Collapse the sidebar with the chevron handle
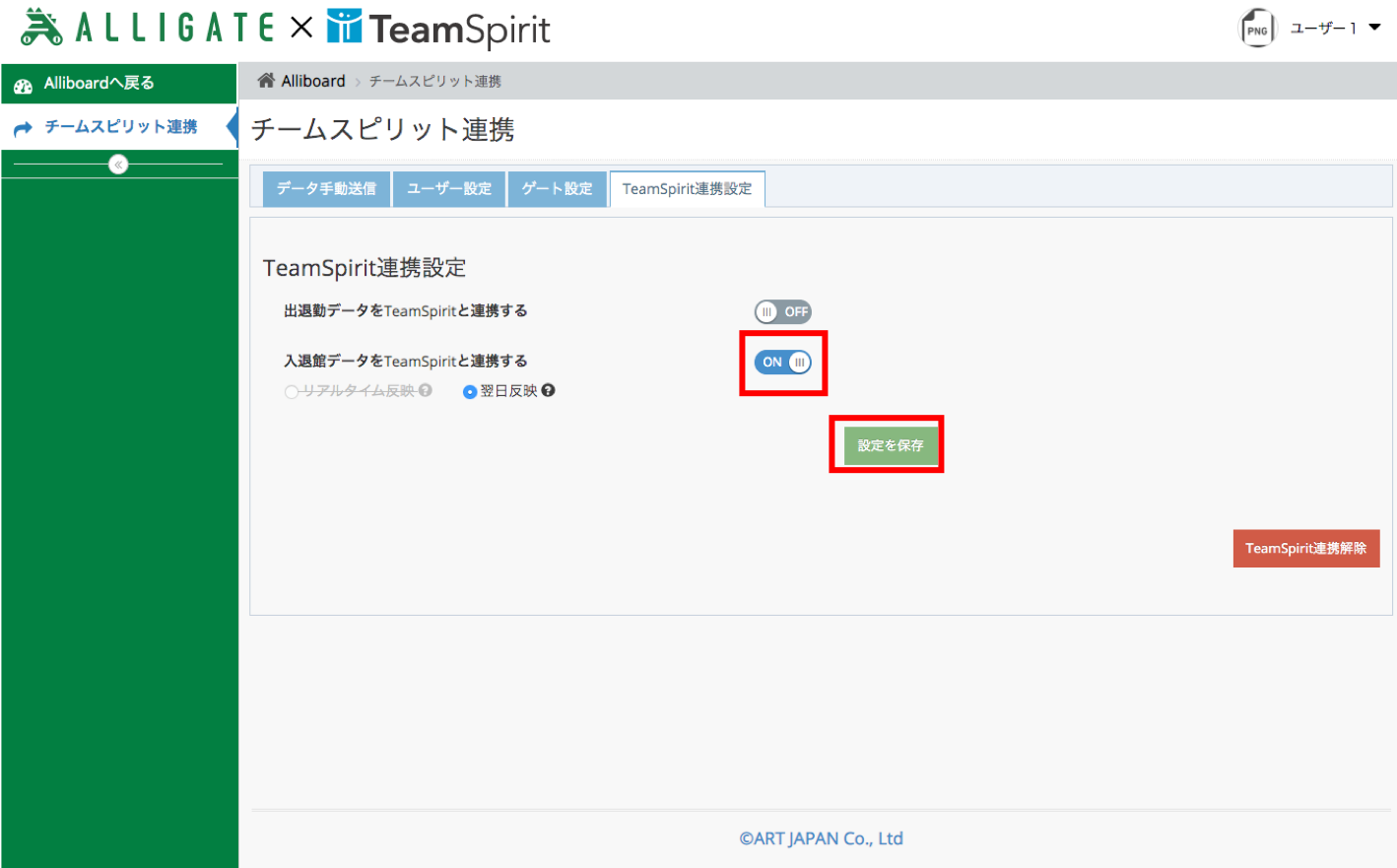The width and height of the screenshot is (1397, 868). tap(118, 165)
